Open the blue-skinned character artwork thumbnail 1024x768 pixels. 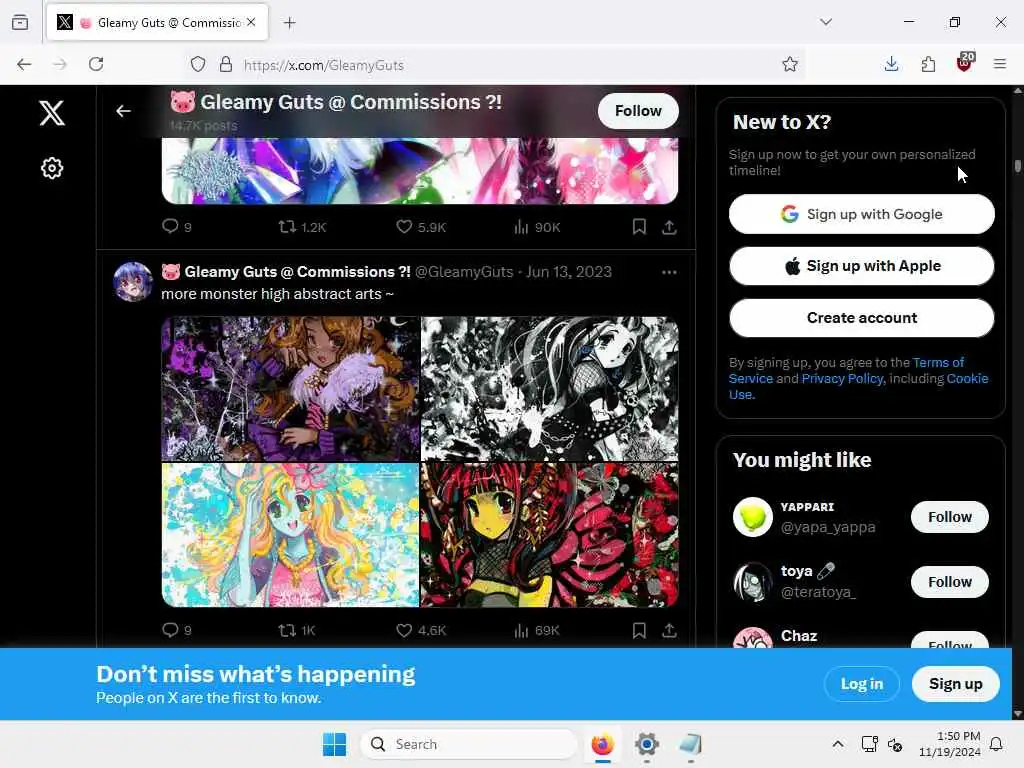(x=290, y=535)
